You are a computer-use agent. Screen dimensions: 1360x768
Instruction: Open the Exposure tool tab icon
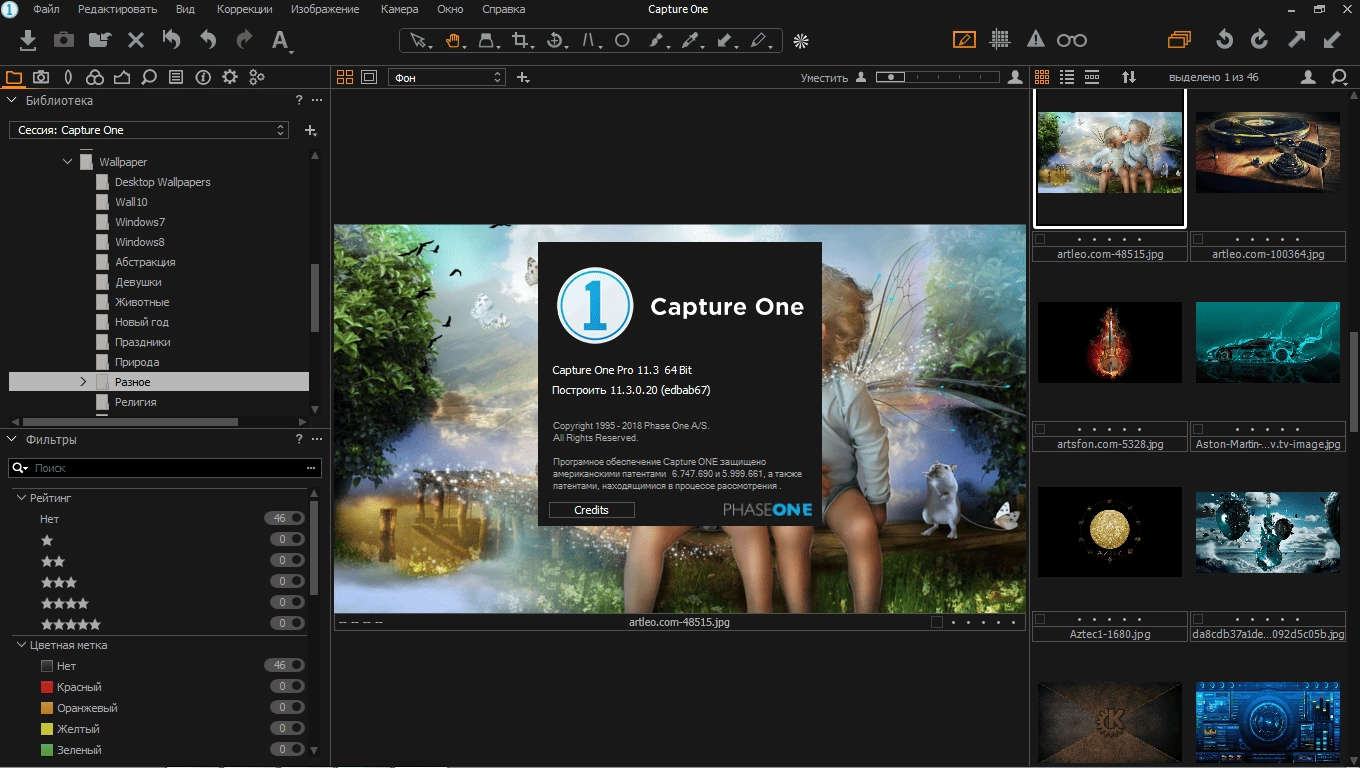(122, 77)
